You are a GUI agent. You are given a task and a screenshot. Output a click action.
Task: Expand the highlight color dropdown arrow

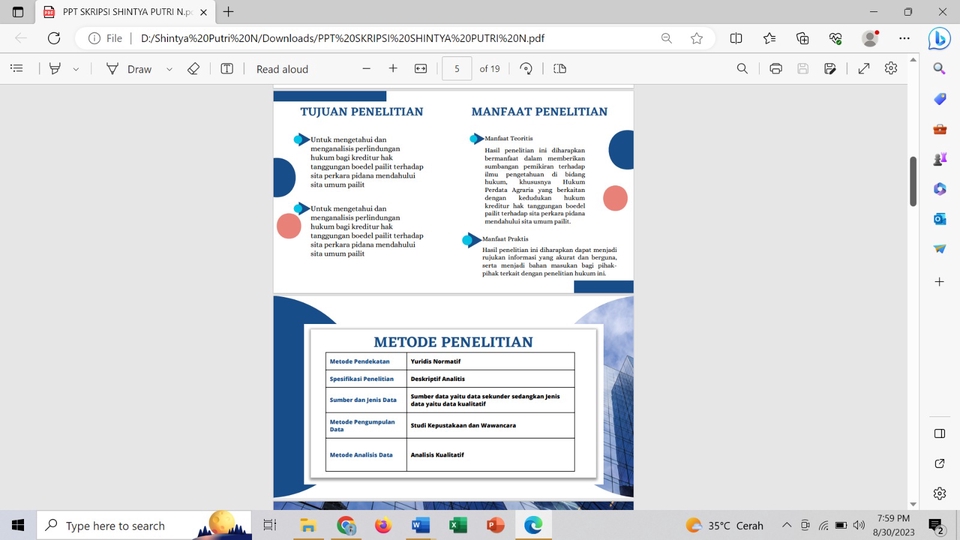[76, 69]
